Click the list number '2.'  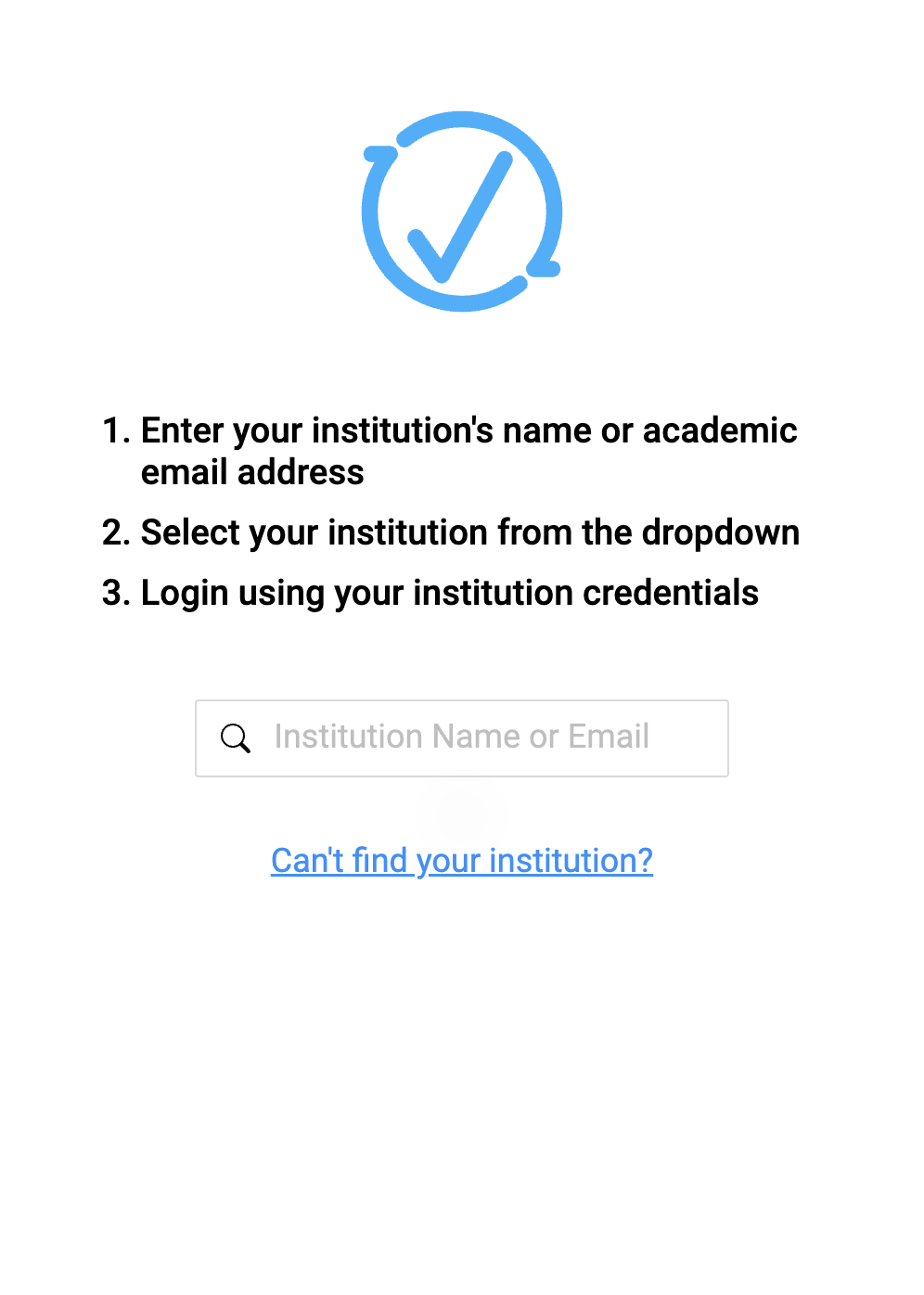(116, 532)
